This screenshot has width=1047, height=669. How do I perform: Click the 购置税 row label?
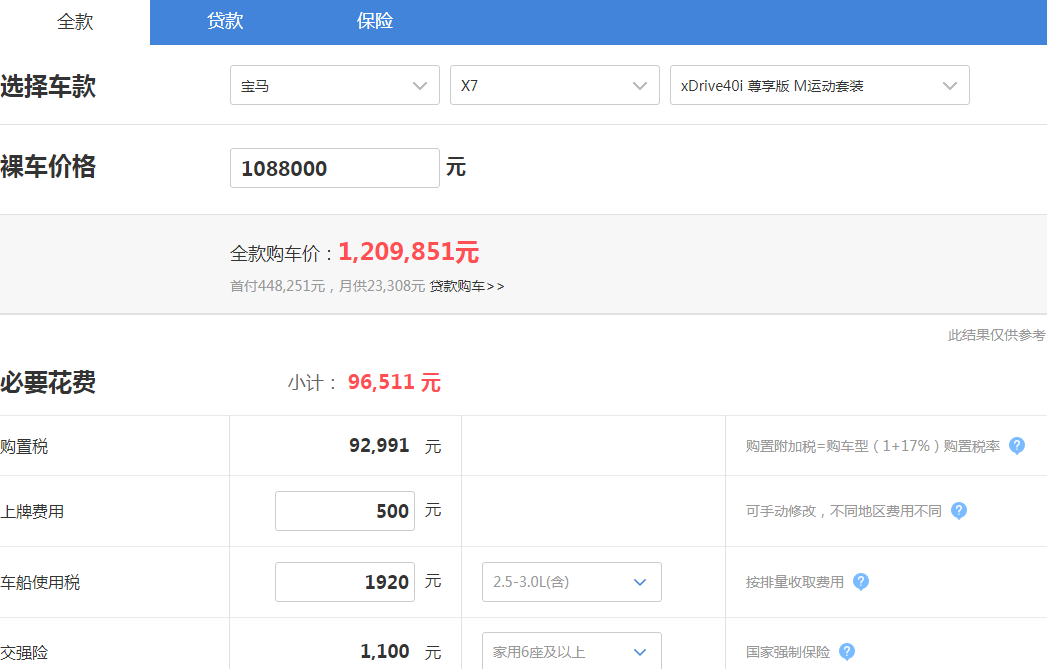click(x=24, y=447)
